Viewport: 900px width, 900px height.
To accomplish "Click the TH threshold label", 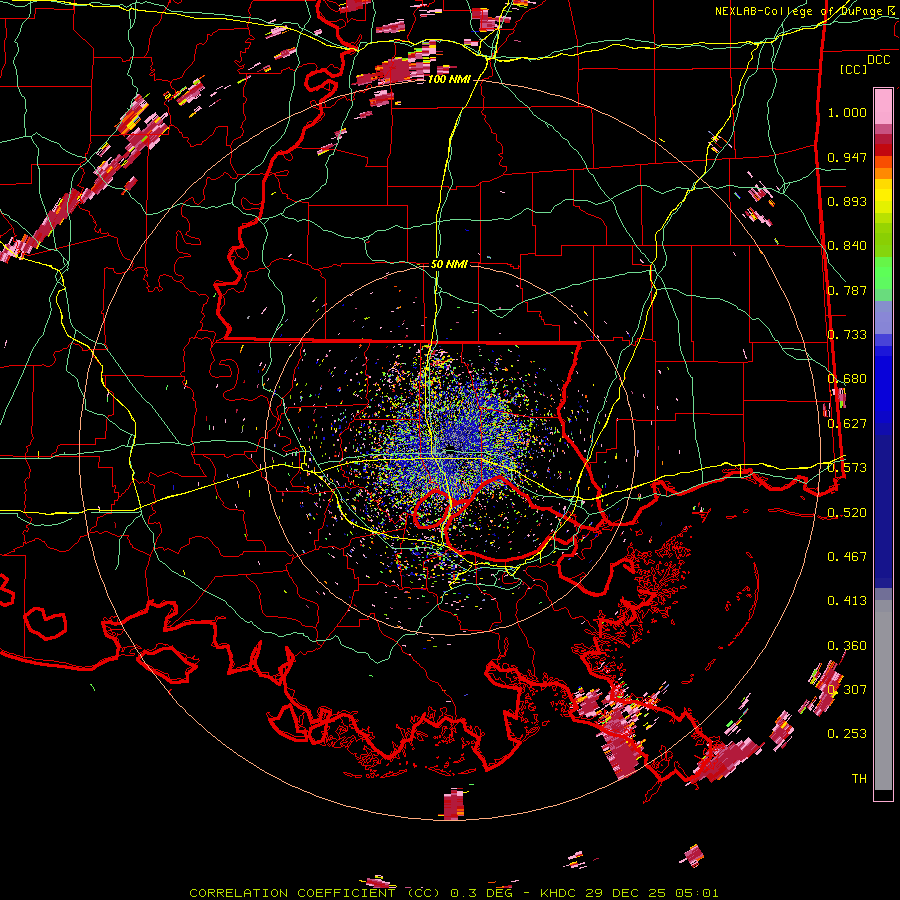I will pos(859,779).
